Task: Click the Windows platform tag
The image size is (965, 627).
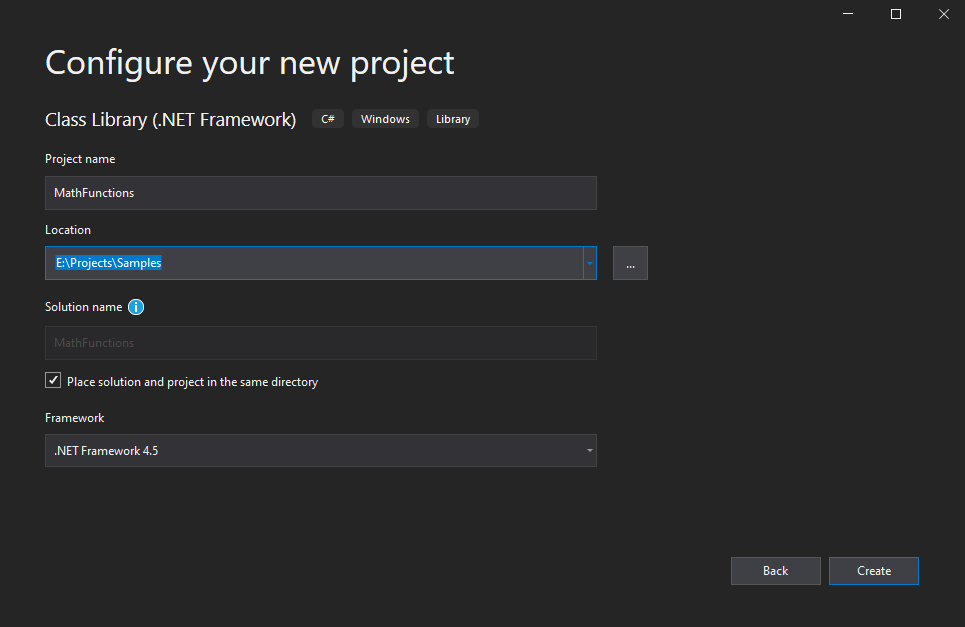Action: coord(385,118)
